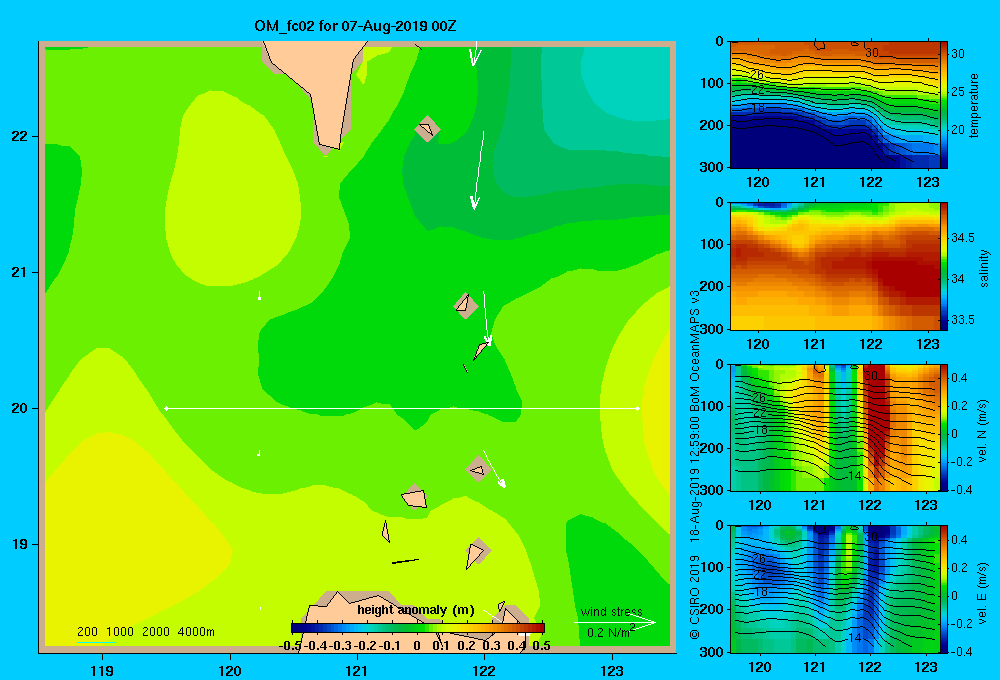Click the salinity colorbar
Screen dimensions: 1000x680
(x=944, y=266)
